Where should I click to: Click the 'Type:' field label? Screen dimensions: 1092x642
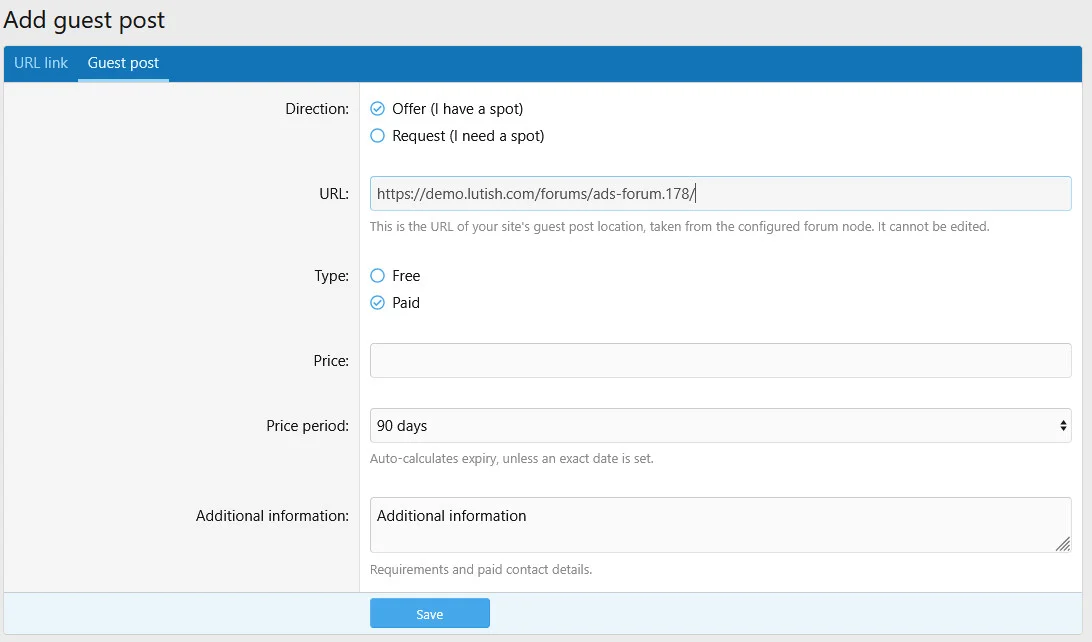pyautogui.click(x=332, y=276)
